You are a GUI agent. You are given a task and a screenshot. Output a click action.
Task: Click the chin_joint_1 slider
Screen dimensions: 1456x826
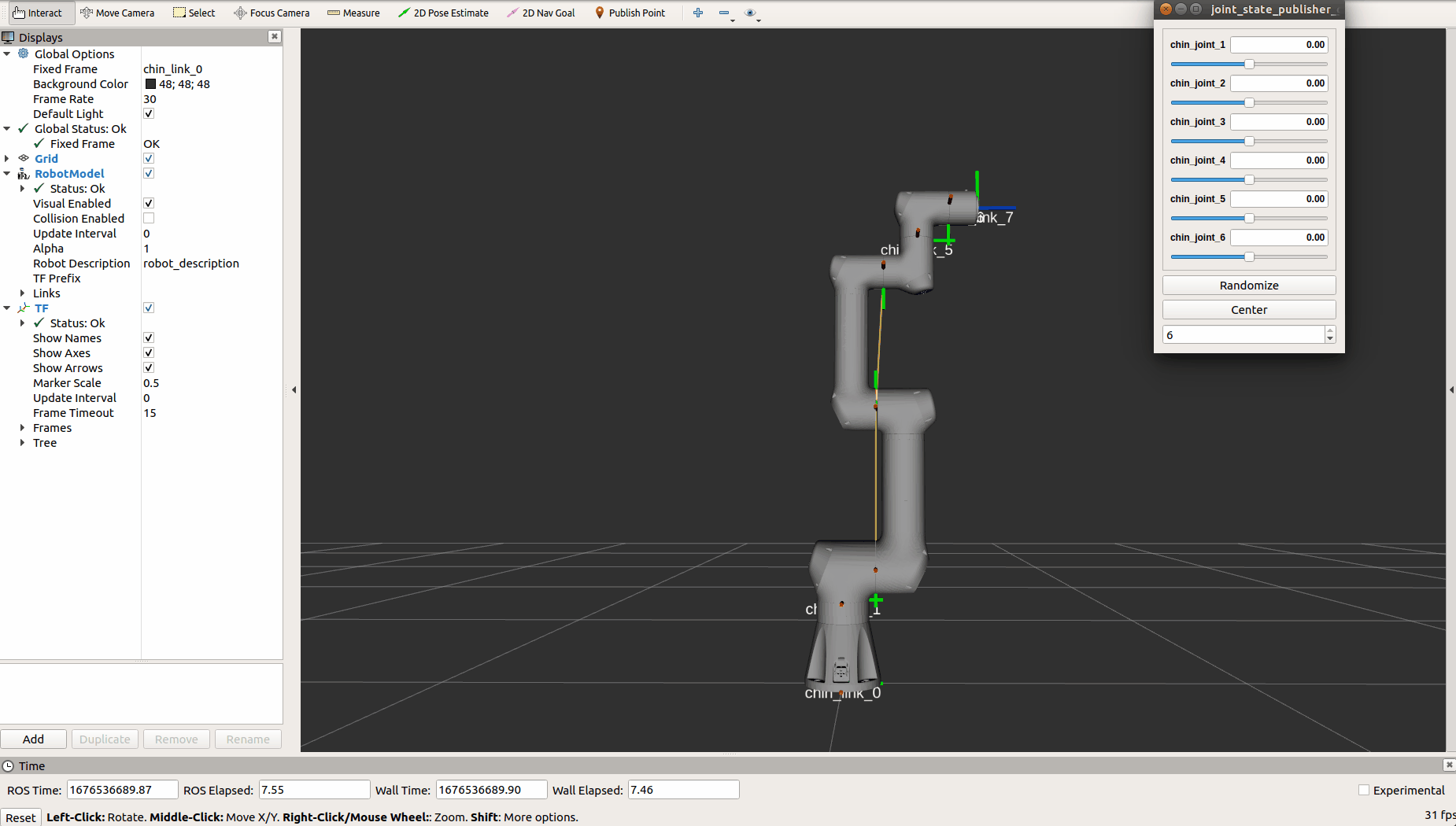coord(1249,64)
